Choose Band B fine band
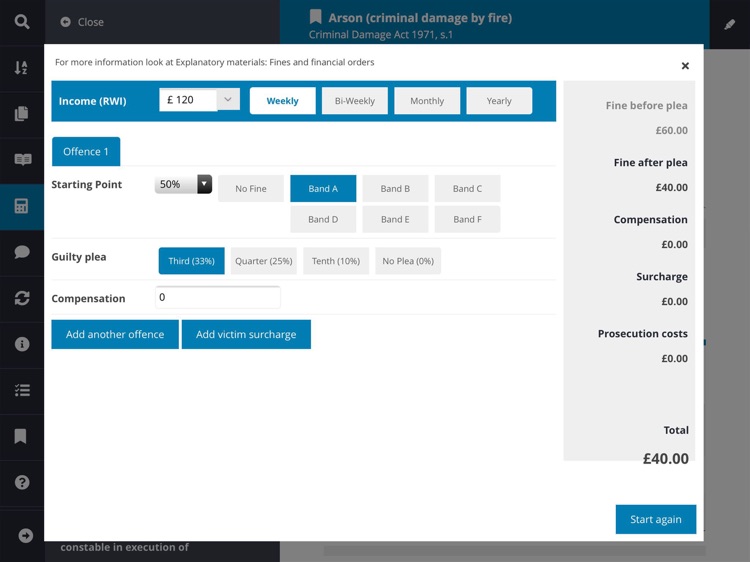This screenshot has width=750, height=562. click(395, 188)
